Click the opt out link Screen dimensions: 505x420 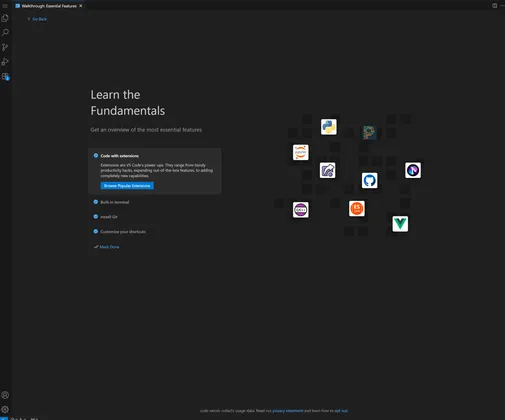(x=341, y=411)
